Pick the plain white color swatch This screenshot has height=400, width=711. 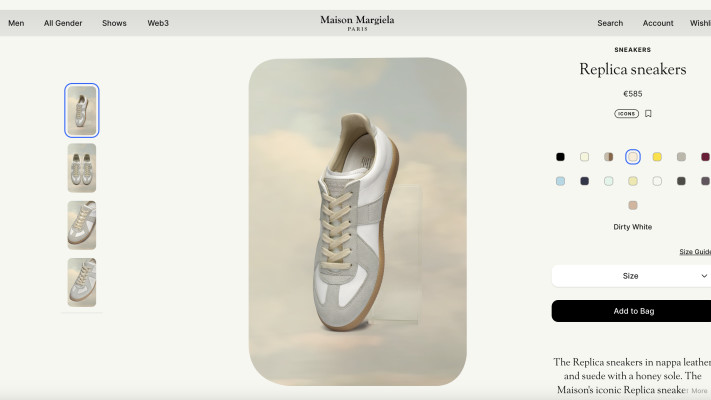[x=657, y=181]
